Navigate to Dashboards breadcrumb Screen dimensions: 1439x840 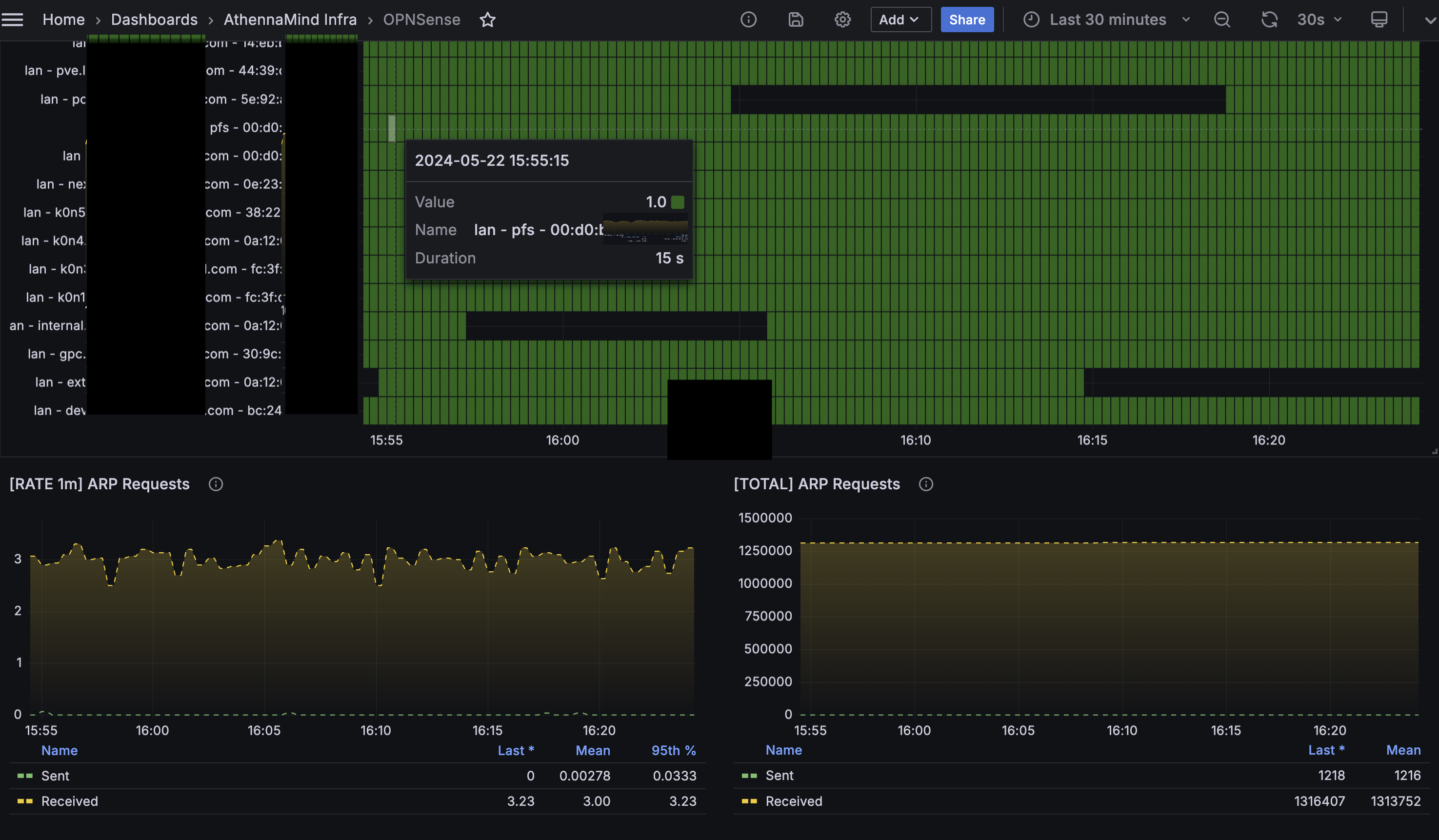[154, 20]
